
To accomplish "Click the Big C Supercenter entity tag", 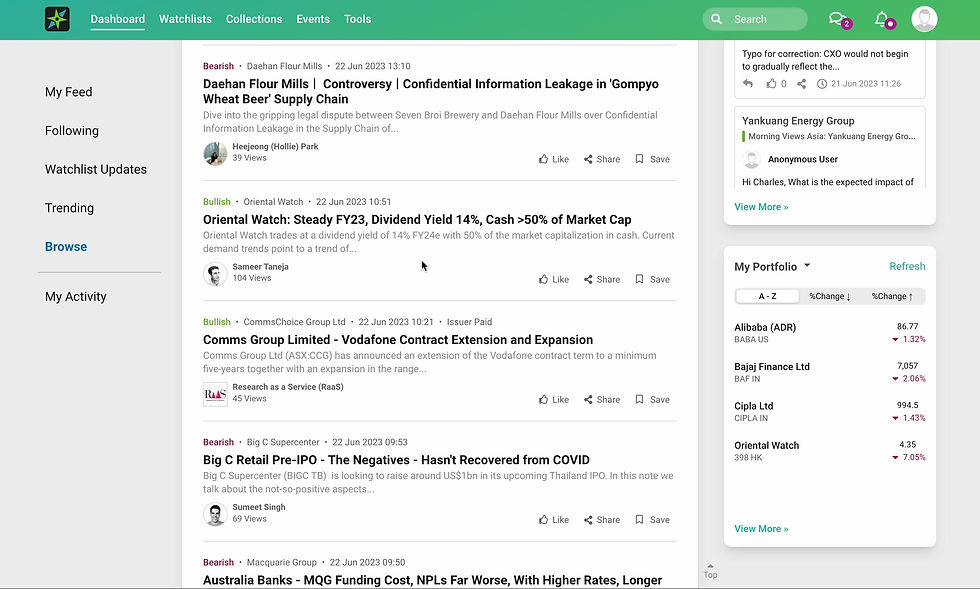I will point(282,442).
